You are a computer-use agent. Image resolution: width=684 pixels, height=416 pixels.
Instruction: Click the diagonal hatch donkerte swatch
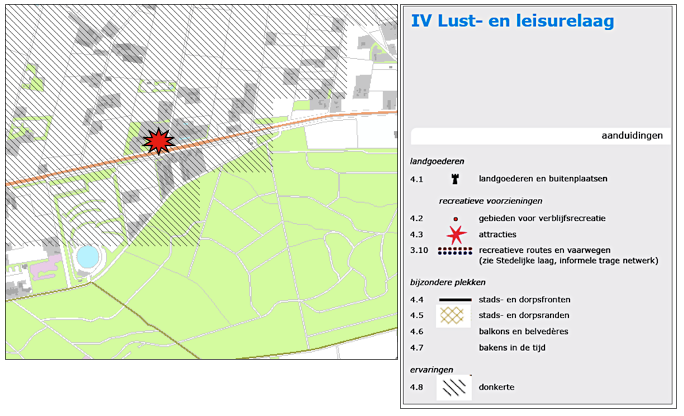click(x=454, y=387)
